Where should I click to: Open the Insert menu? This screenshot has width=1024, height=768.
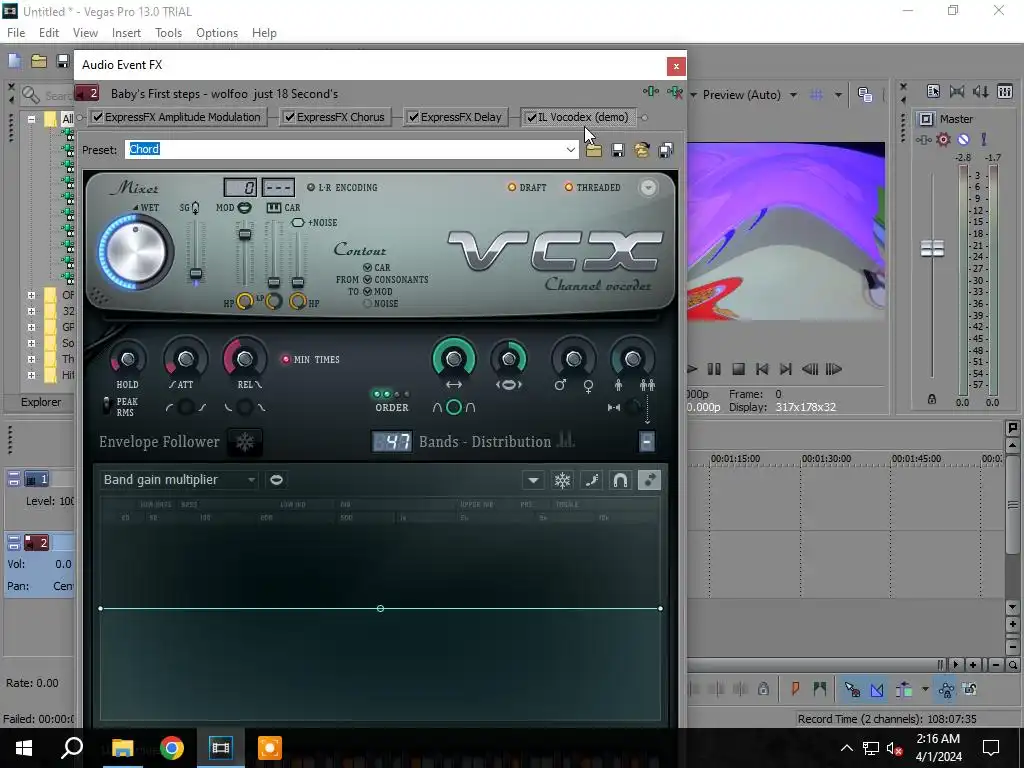click(126, 33)
